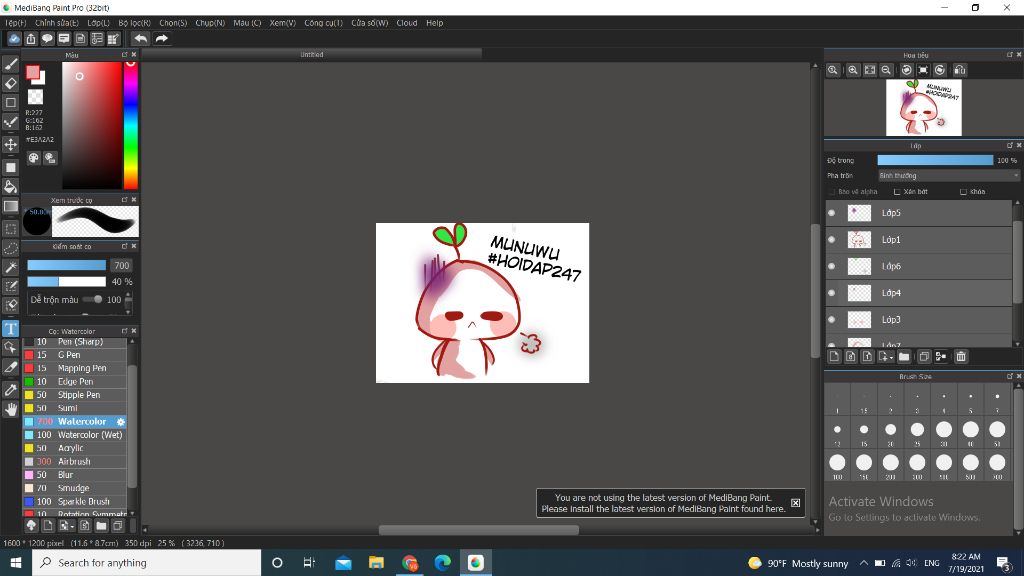The height and width of the screenshot is (576, 1024).
Task: Select the G Pen brush
Action: point(75,355)
